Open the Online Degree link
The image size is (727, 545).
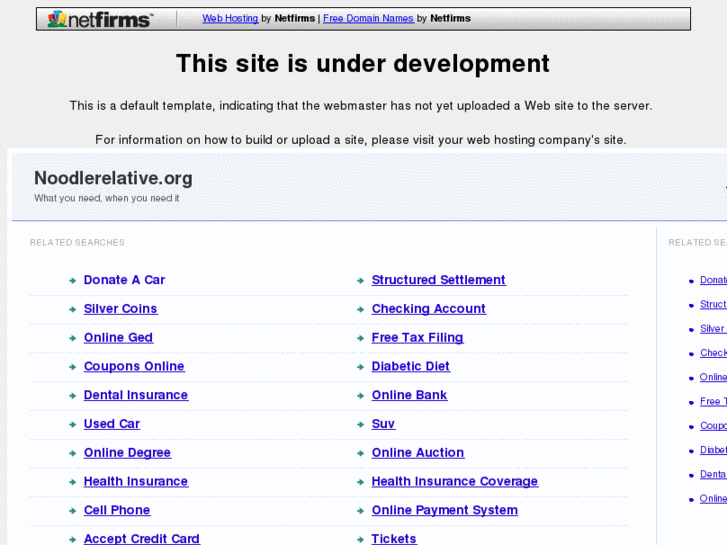pyautogui.click(x=128, y=452)
